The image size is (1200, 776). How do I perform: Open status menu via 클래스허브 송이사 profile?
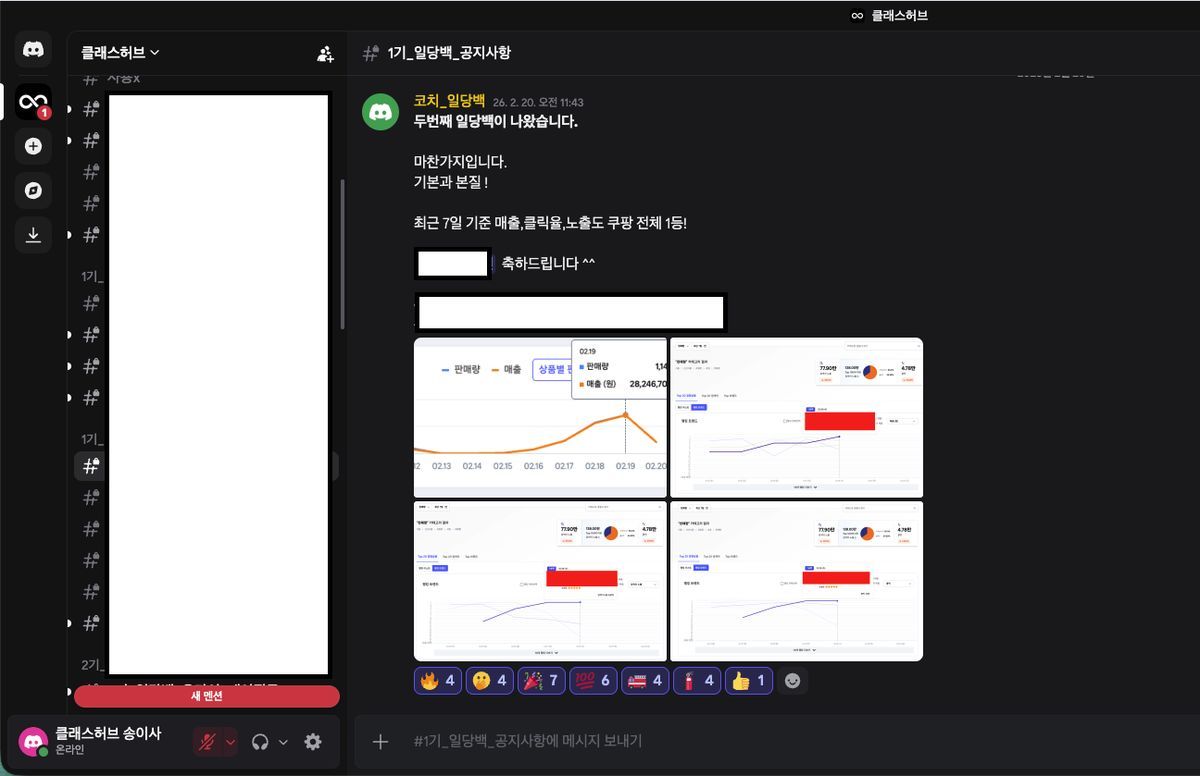[x=33, y=740]
